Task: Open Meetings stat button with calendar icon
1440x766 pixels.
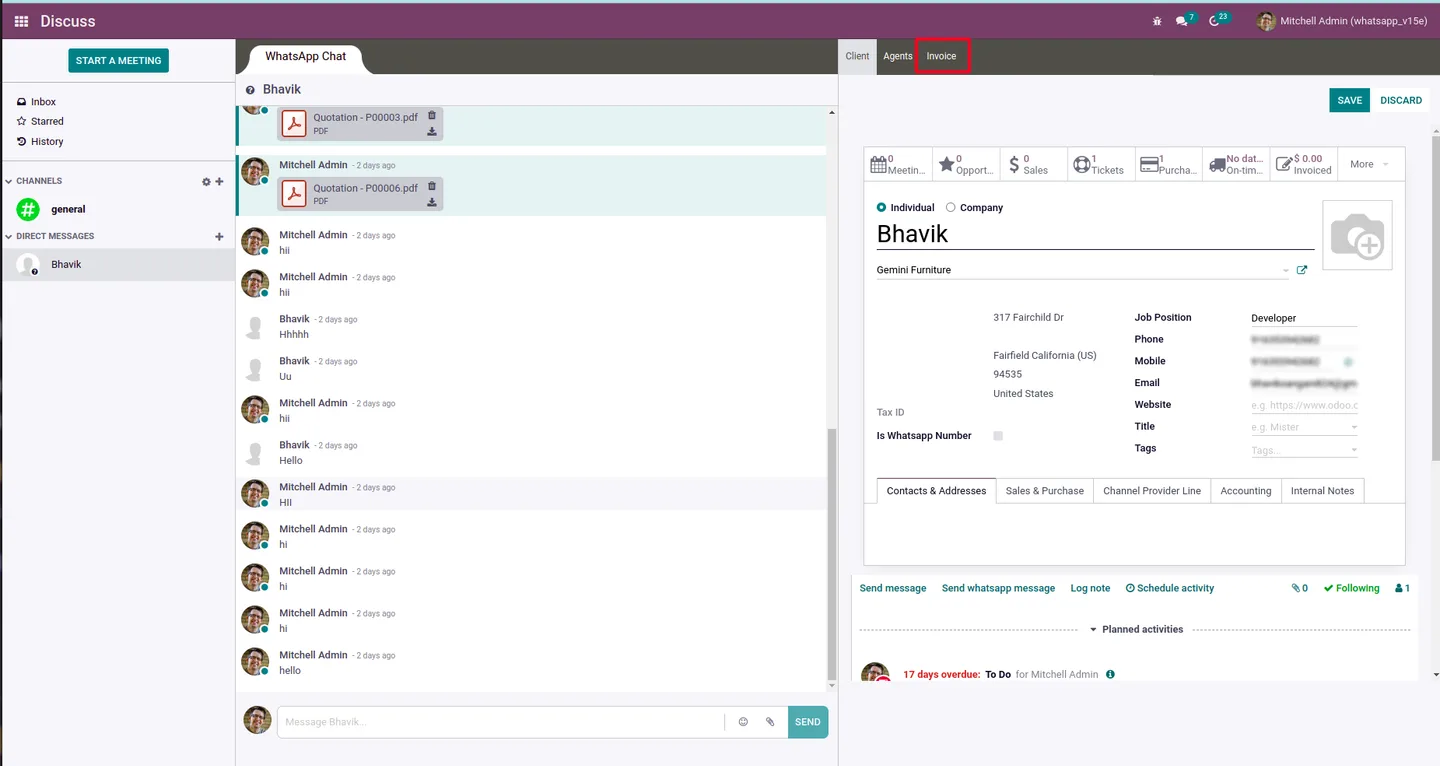Action: pyautogui.click(x=898, y=164)
